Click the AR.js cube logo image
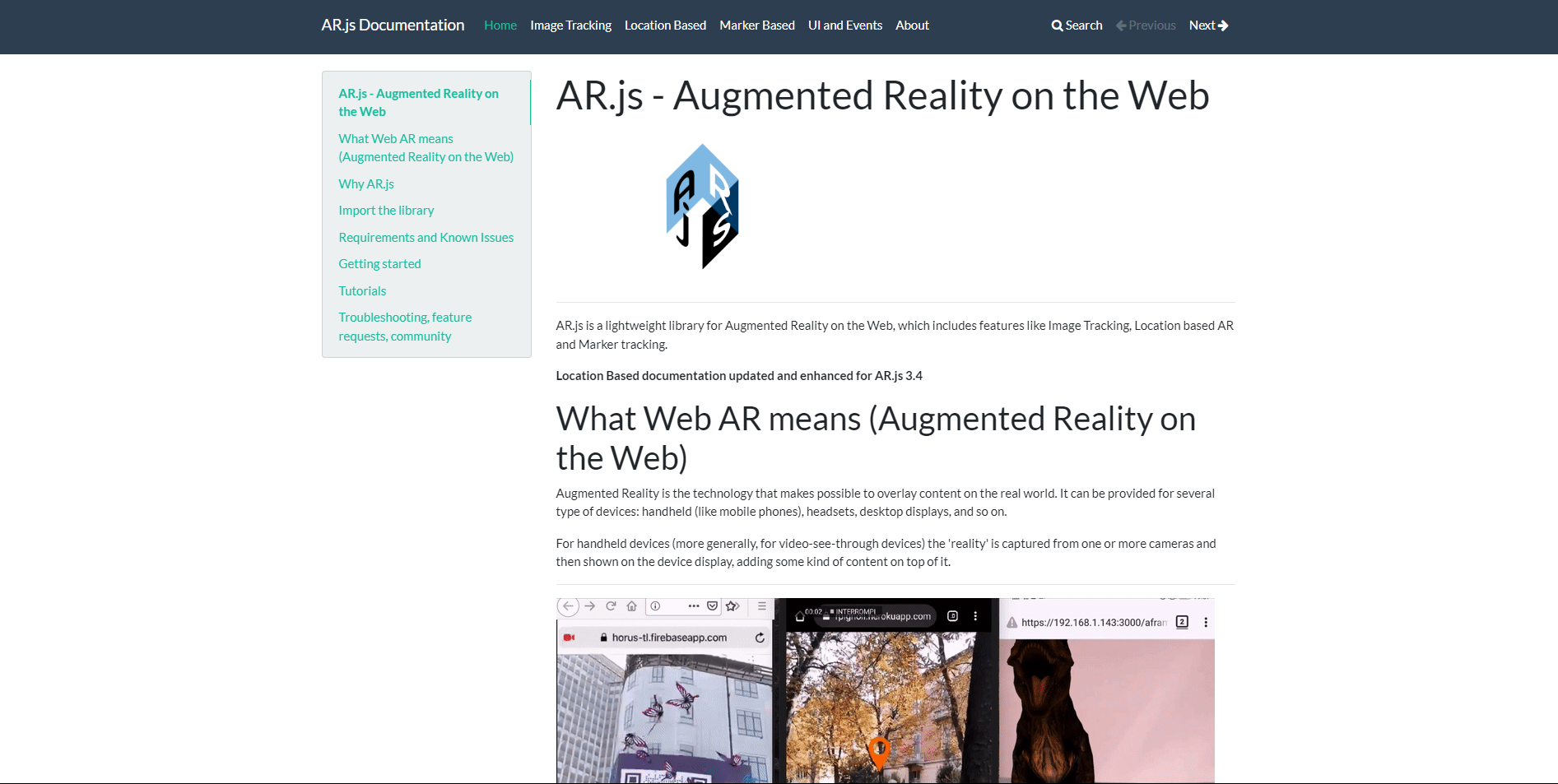1558x784 pixels. click(702, 206)
